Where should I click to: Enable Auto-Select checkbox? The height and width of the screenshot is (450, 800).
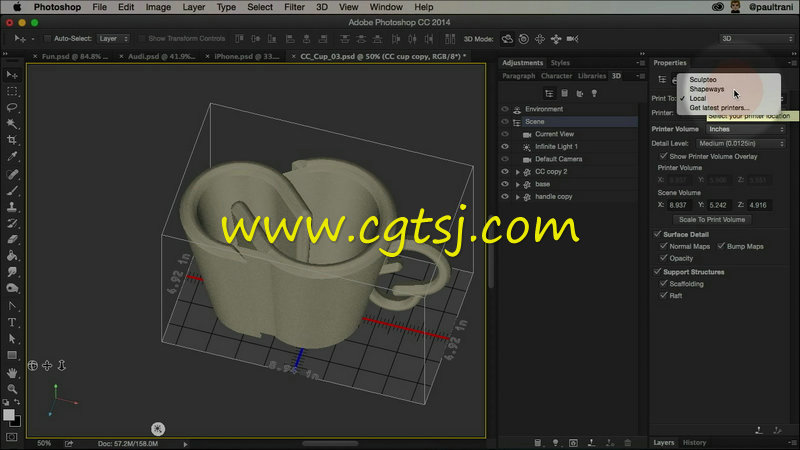point(47,39)
